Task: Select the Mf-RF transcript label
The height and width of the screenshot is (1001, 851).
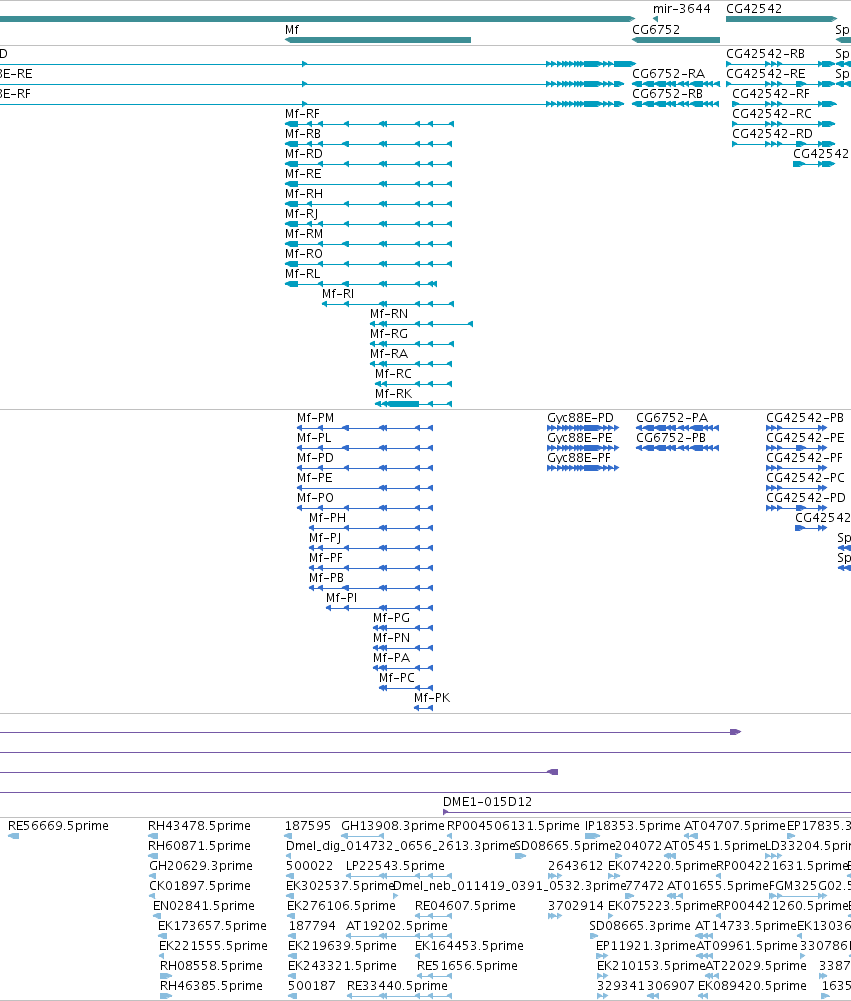Action: 302,114
